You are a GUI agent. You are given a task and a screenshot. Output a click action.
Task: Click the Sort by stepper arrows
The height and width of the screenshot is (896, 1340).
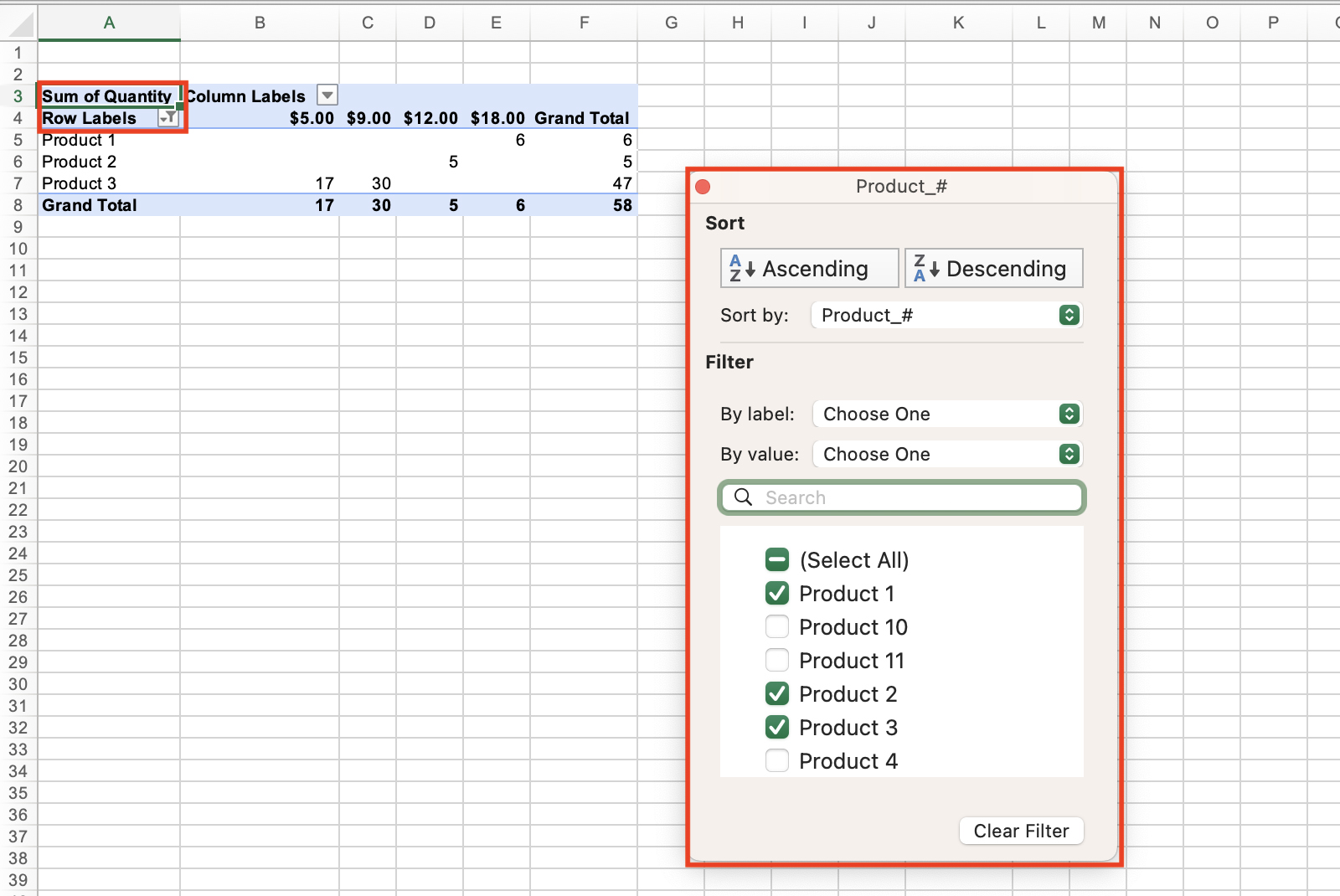point(1069,315)
